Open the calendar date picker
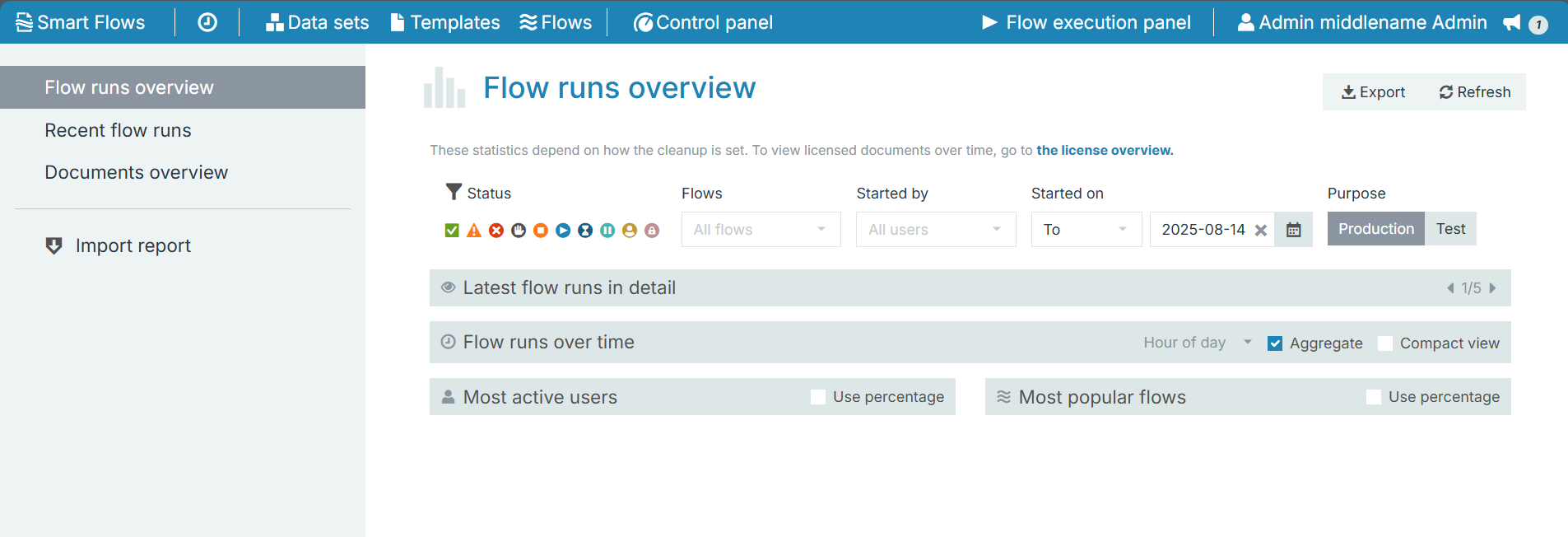This screenshot has width=1568, height=537. pyautogui.click(x=1293, y=230)
